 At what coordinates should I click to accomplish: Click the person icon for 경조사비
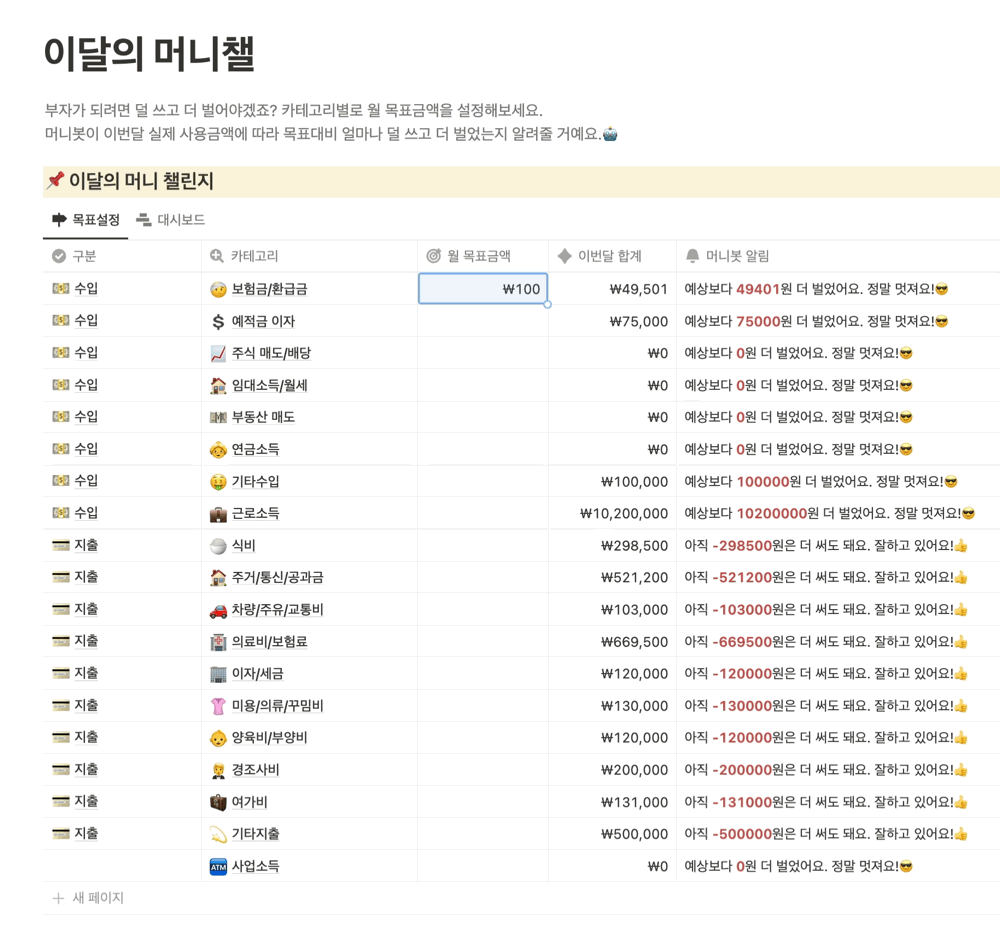(x=218, y=770)
